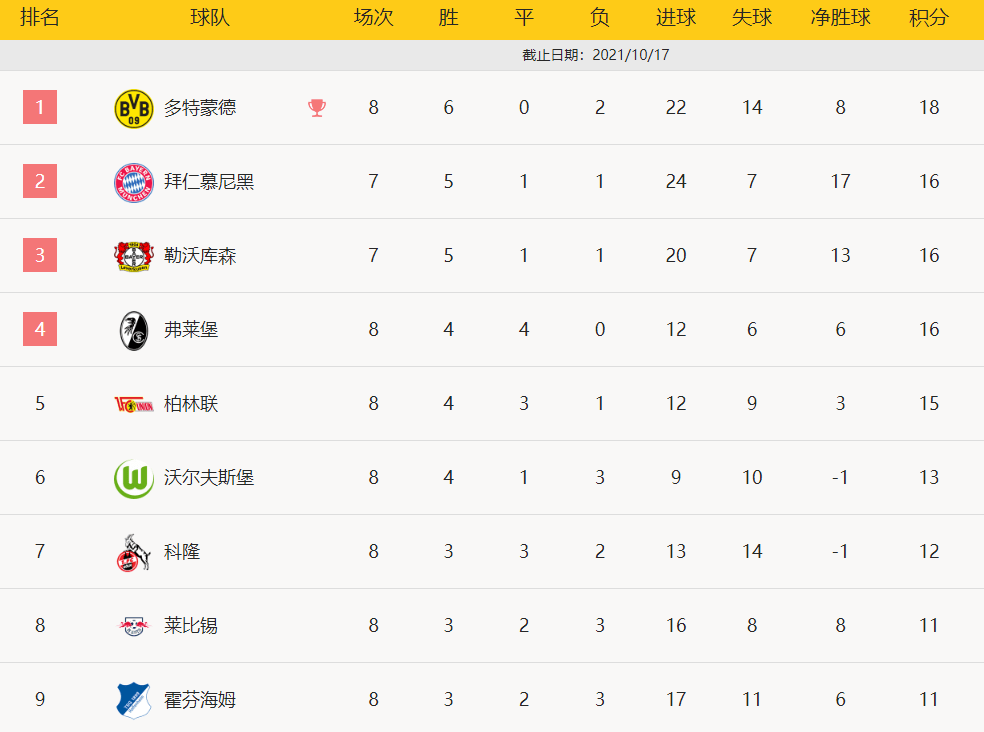Click the Hoffenheim blue crest

(x=134, y=700)
